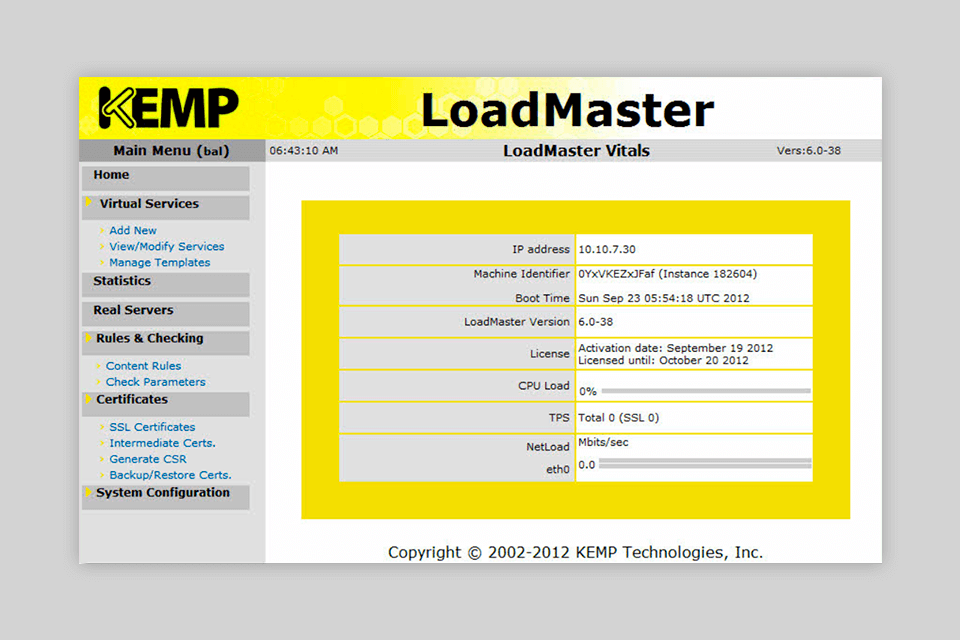This screenshot has width=960, height=640.
Task: Click the IP address value 10.10.7.30
Action: point(607,249)
